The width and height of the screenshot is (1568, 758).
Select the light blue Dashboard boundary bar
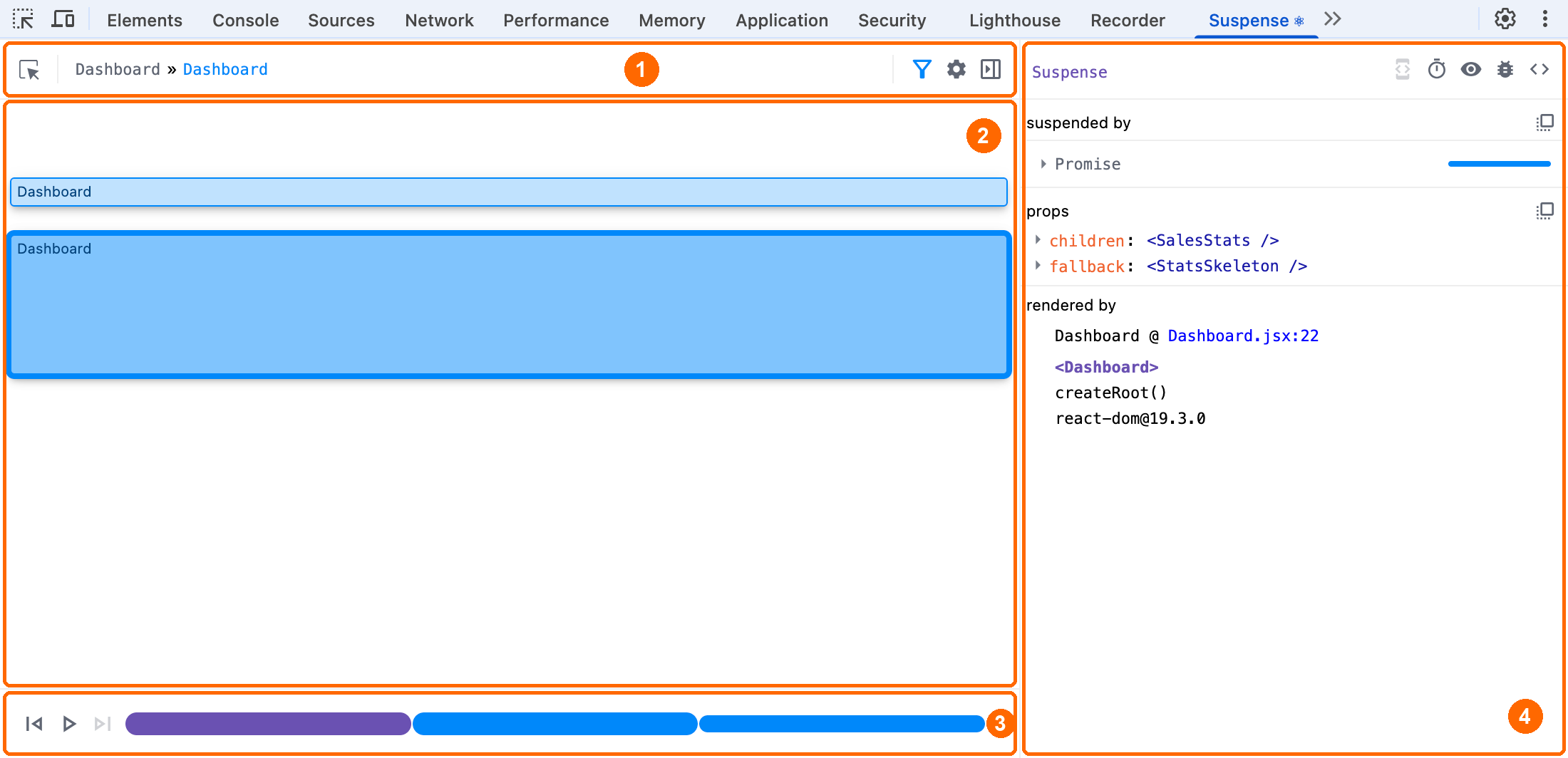(x=509, y=192)
